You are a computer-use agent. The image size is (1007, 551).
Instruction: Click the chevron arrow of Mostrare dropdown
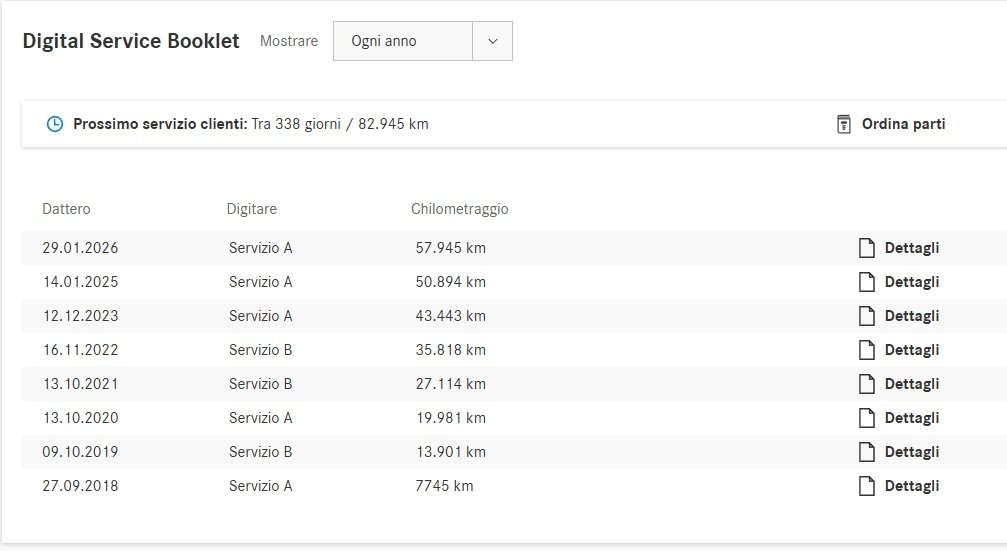(492, 41)
